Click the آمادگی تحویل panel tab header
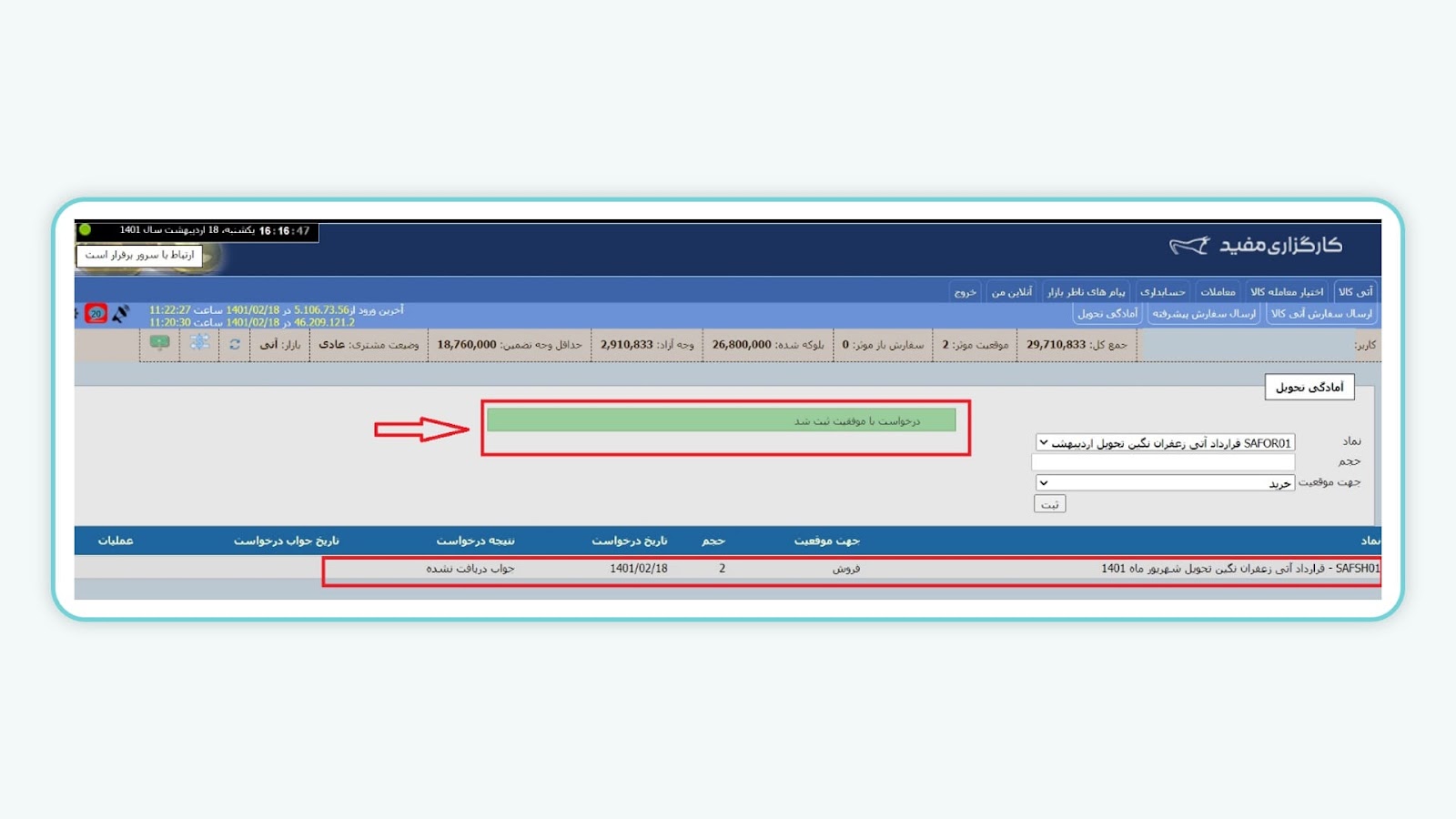The height and width of the screenshot is (819, 1456). tap(1309, 388)
